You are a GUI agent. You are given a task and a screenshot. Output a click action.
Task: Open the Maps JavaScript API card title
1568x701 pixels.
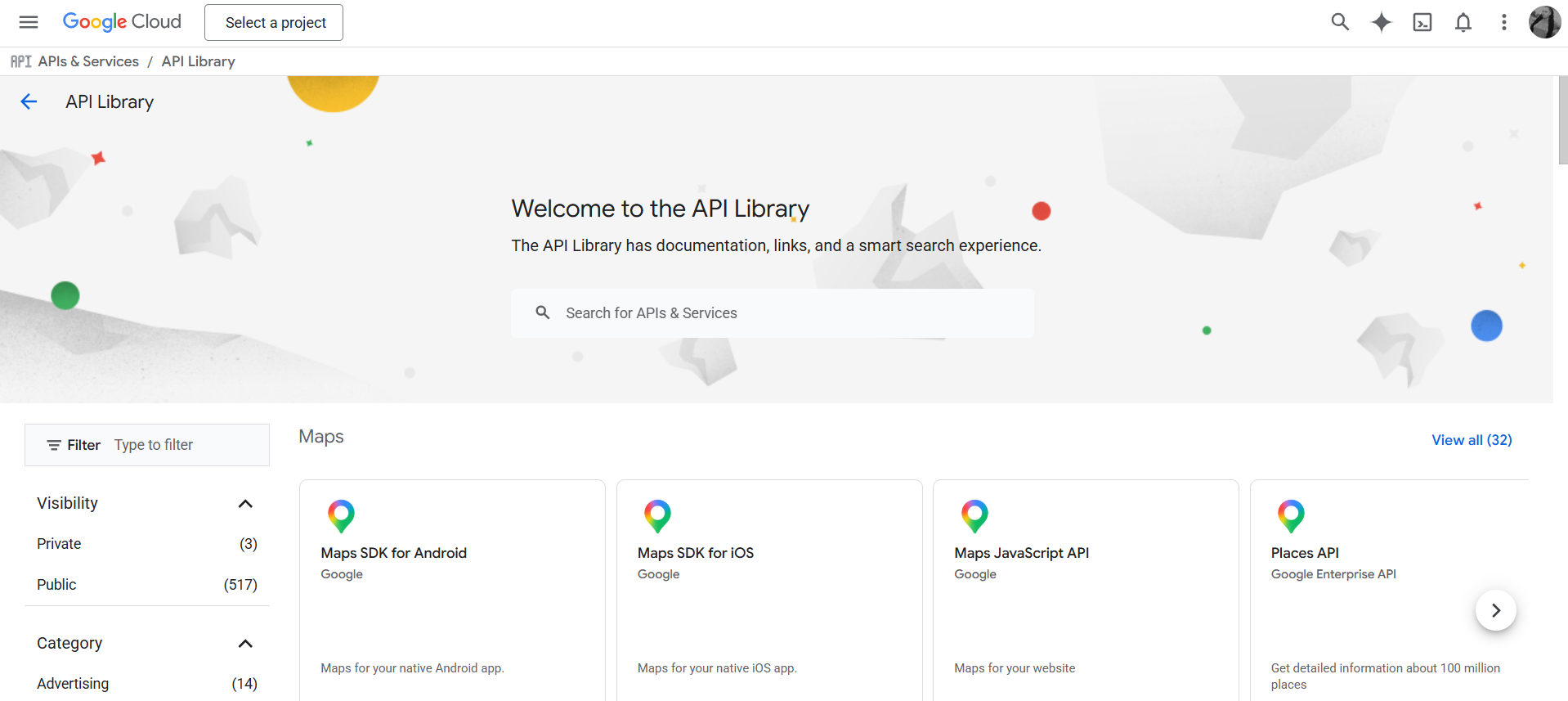click(1022, 553)
